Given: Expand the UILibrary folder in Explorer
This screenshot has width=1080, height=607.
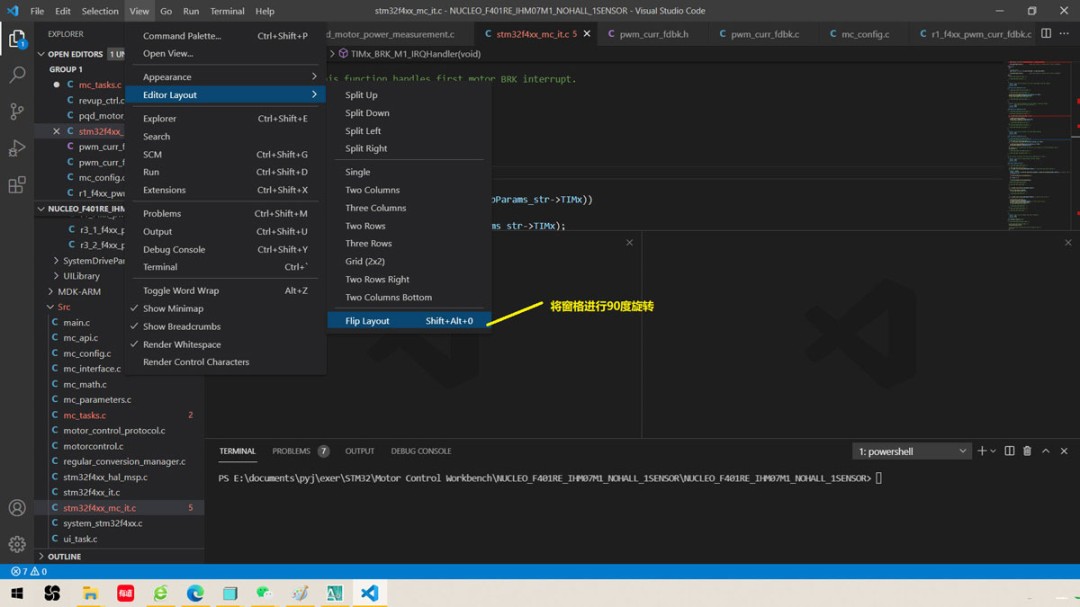Looking at the screenshot, I should [80, 275].
